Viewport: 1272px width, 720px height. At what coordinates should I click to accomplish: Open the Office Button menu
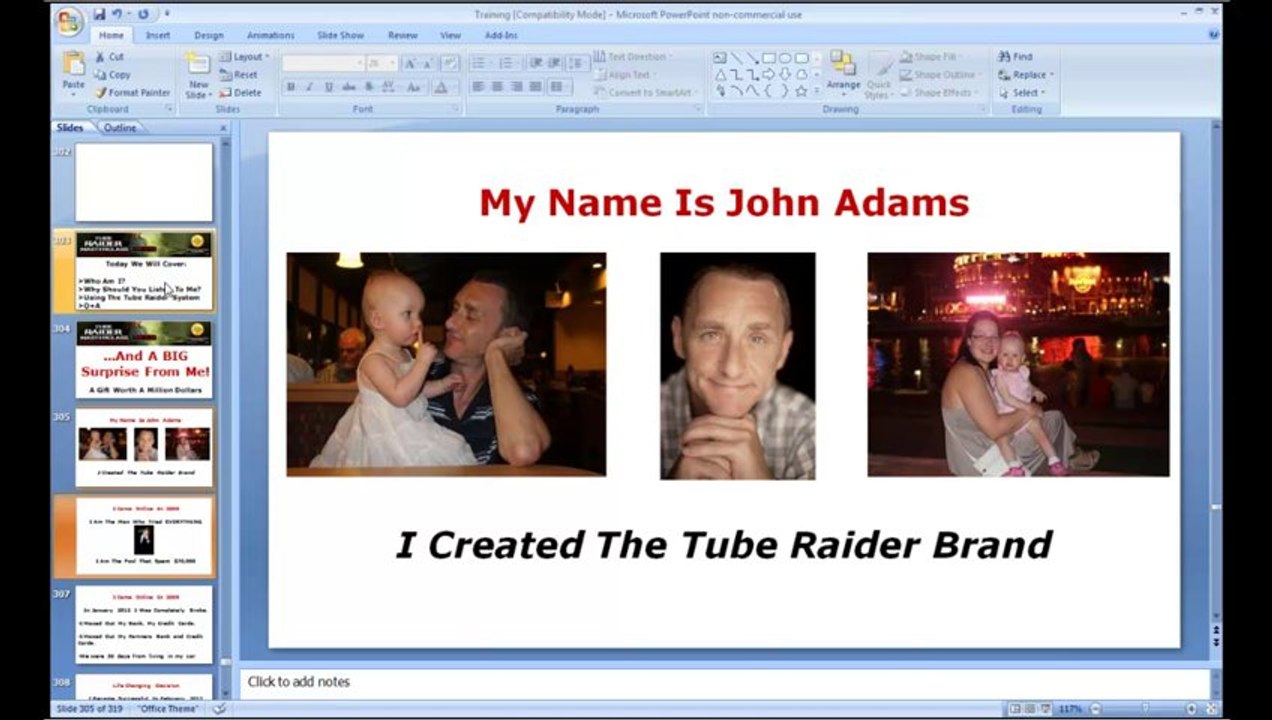[x=69, y=21]
